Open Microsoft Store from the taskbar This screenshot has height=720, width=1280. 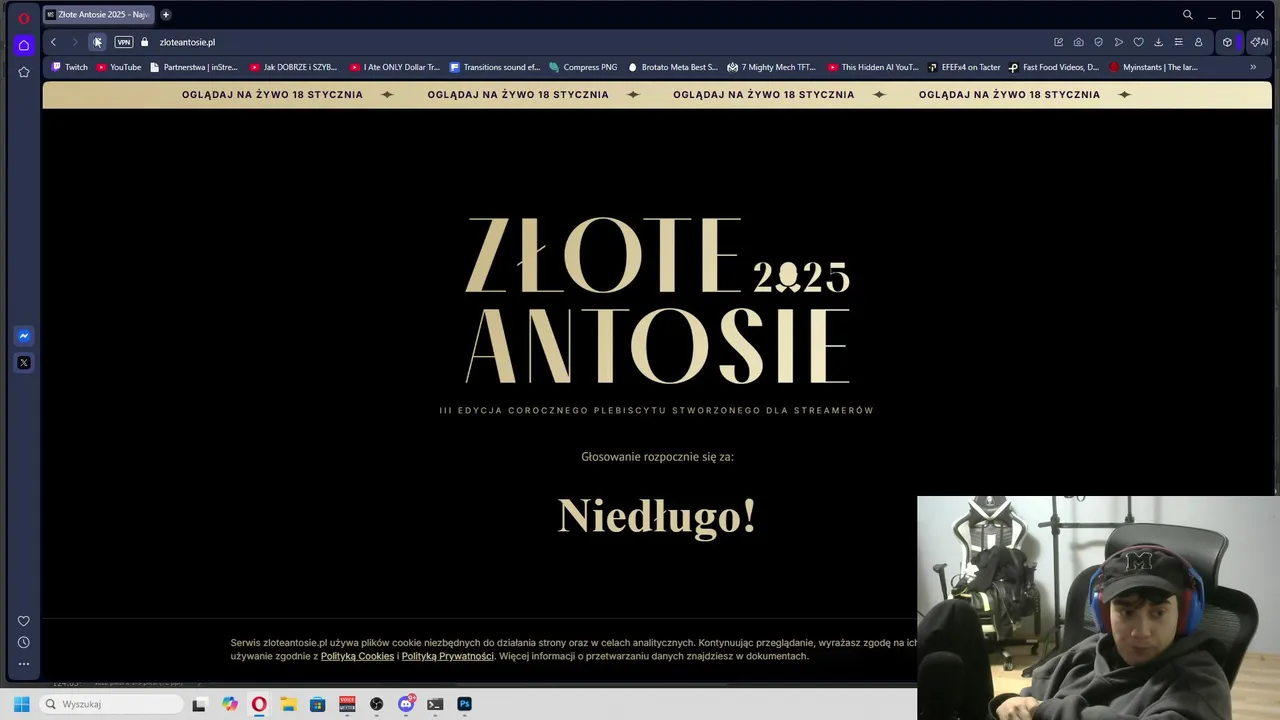tap(317, 704)
